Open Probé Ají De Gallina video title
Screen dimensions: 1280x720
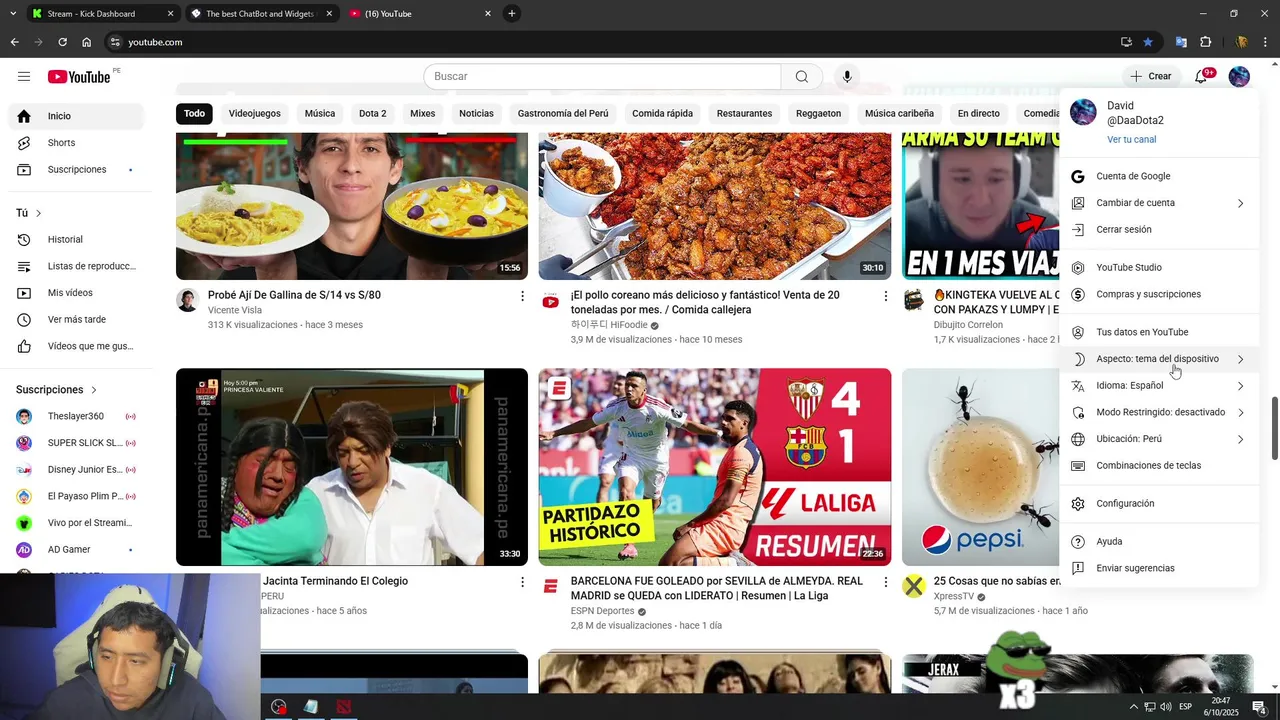(x=294, y=295)
